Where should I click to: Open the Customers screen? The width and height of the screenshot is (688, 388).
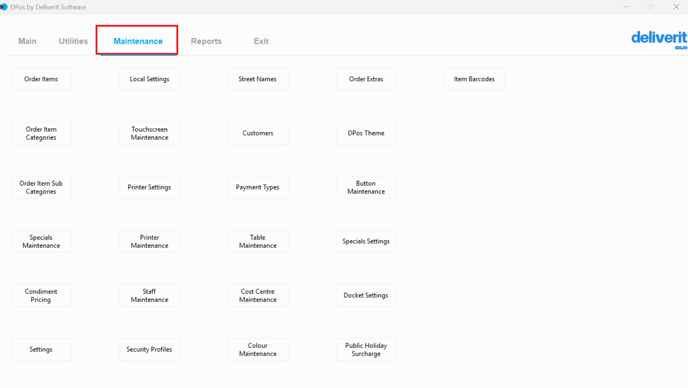[x=258, y=133]
